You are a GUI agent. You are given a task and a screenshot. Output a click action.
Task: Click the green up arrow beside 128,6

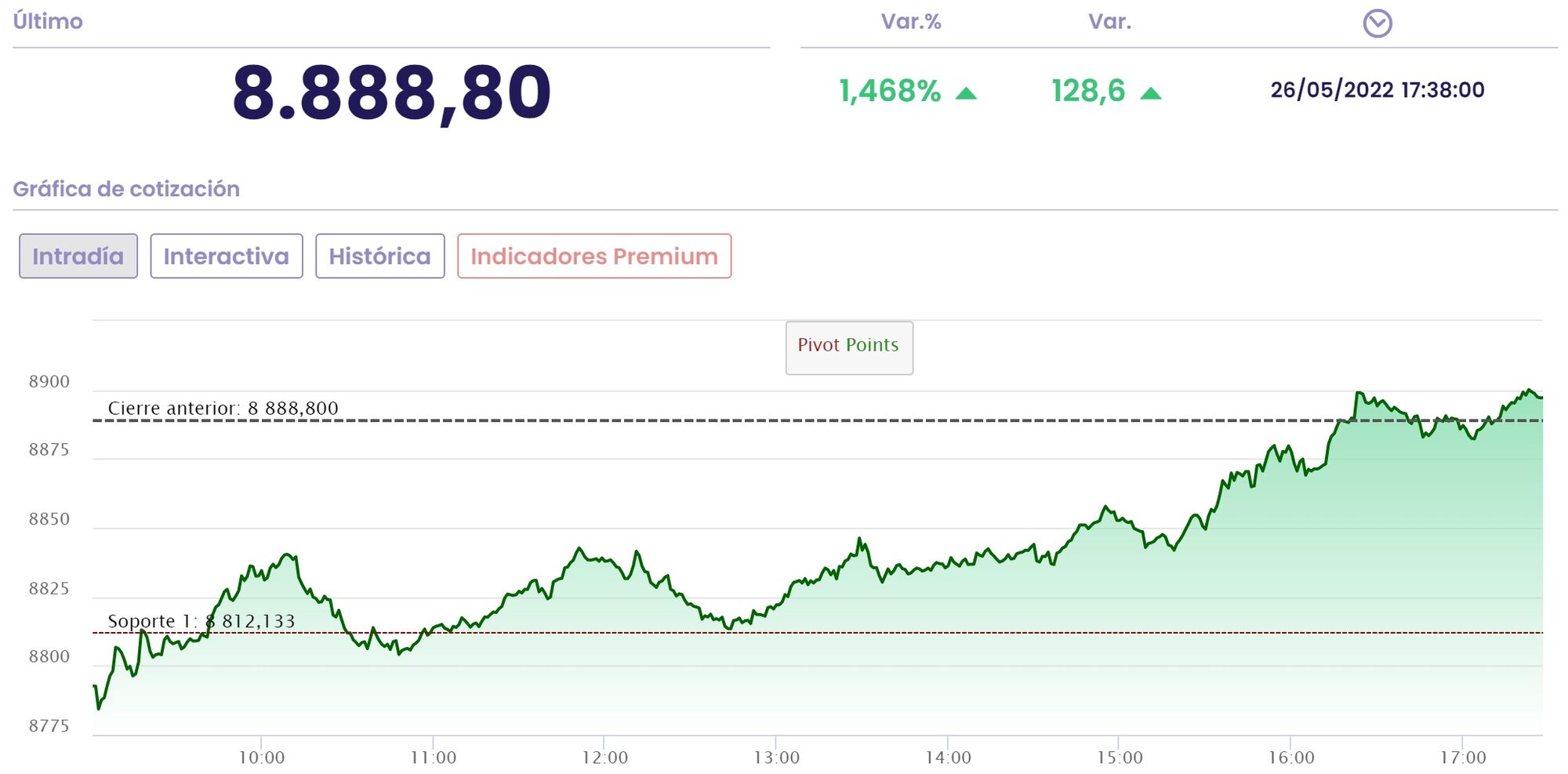tap(1150, 93)
